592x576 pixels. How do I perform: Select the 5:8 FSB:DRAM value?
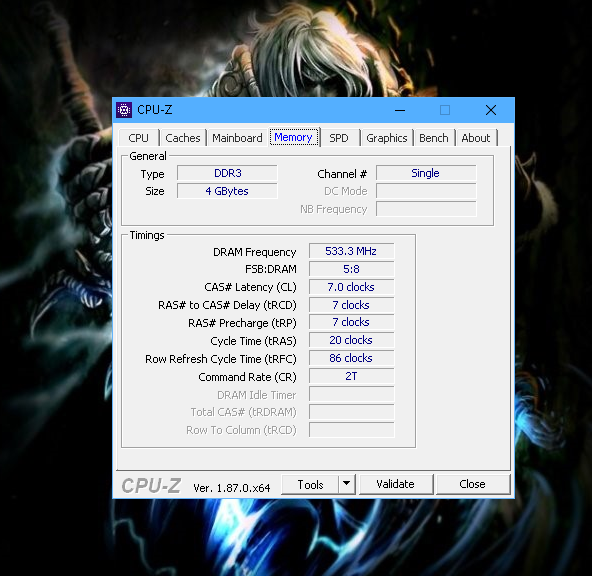(352, 269)
